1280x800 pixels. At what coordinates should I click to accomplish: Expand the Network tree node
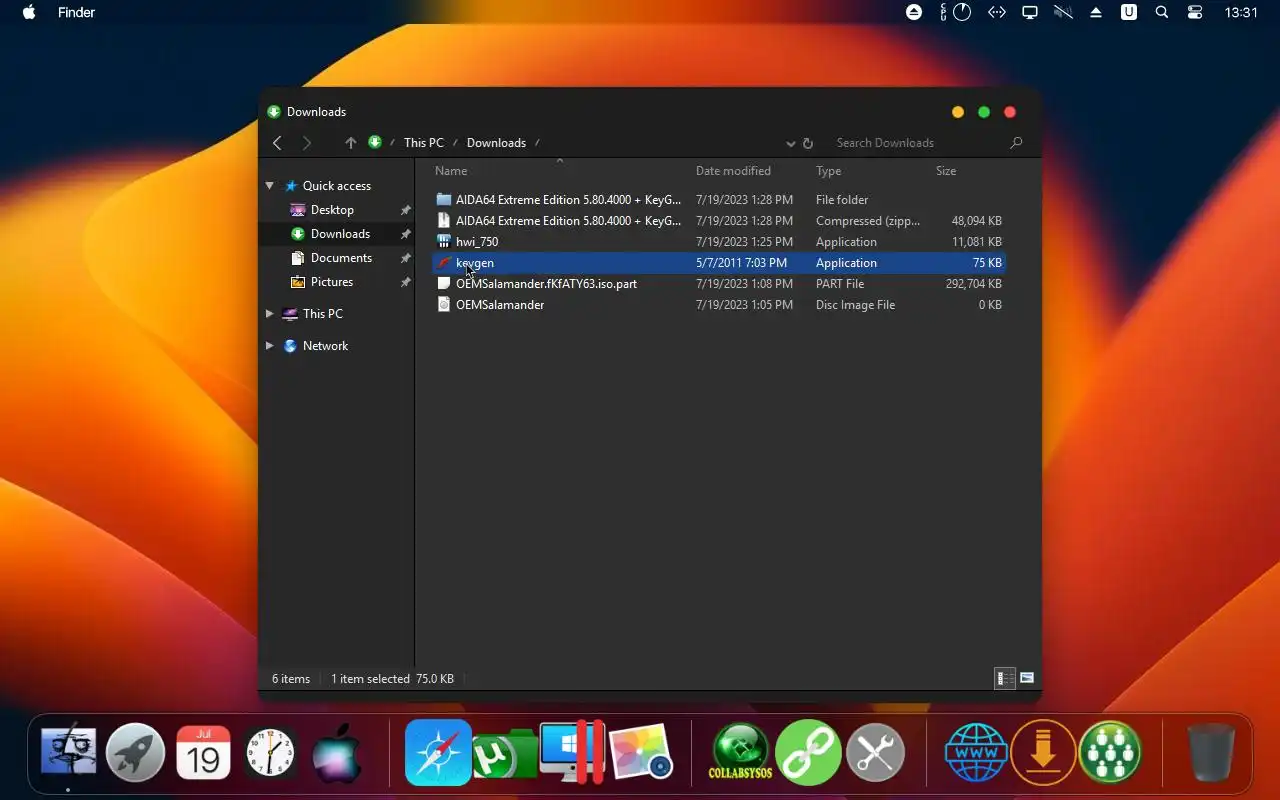(269, 346)
